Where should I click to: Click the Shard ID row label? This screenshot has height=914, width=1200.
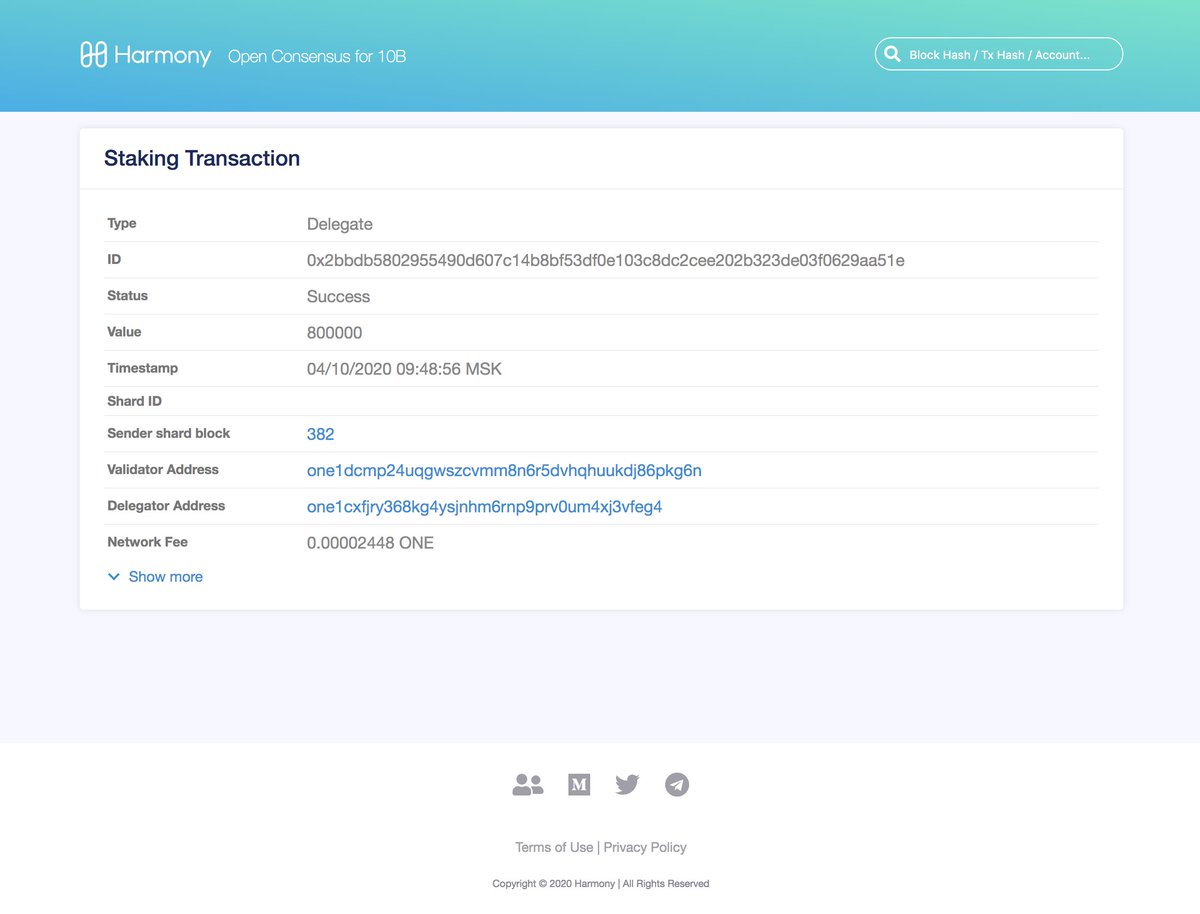click(x=134, y=401)
